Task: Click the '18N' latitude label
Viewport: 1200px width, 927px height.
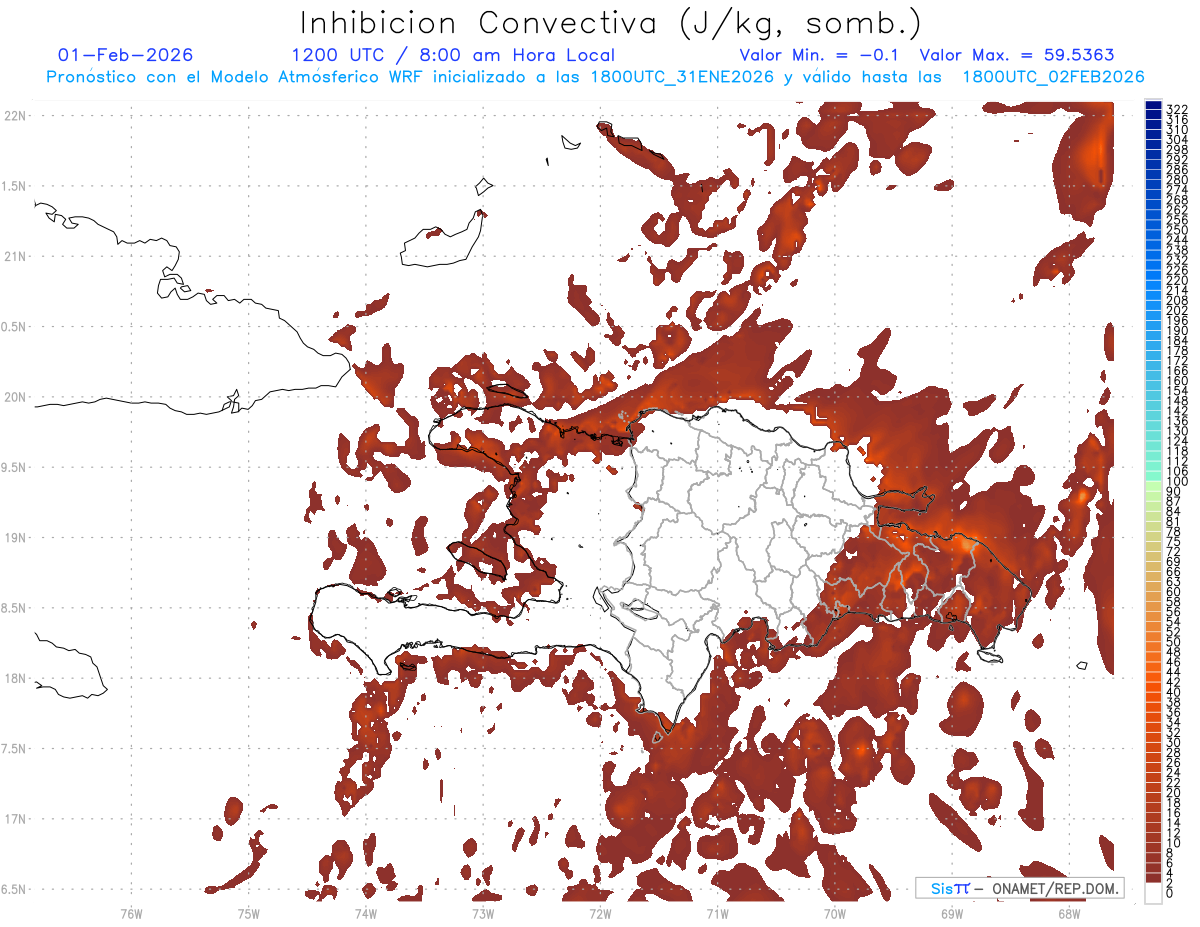Action: coord(15,678)
